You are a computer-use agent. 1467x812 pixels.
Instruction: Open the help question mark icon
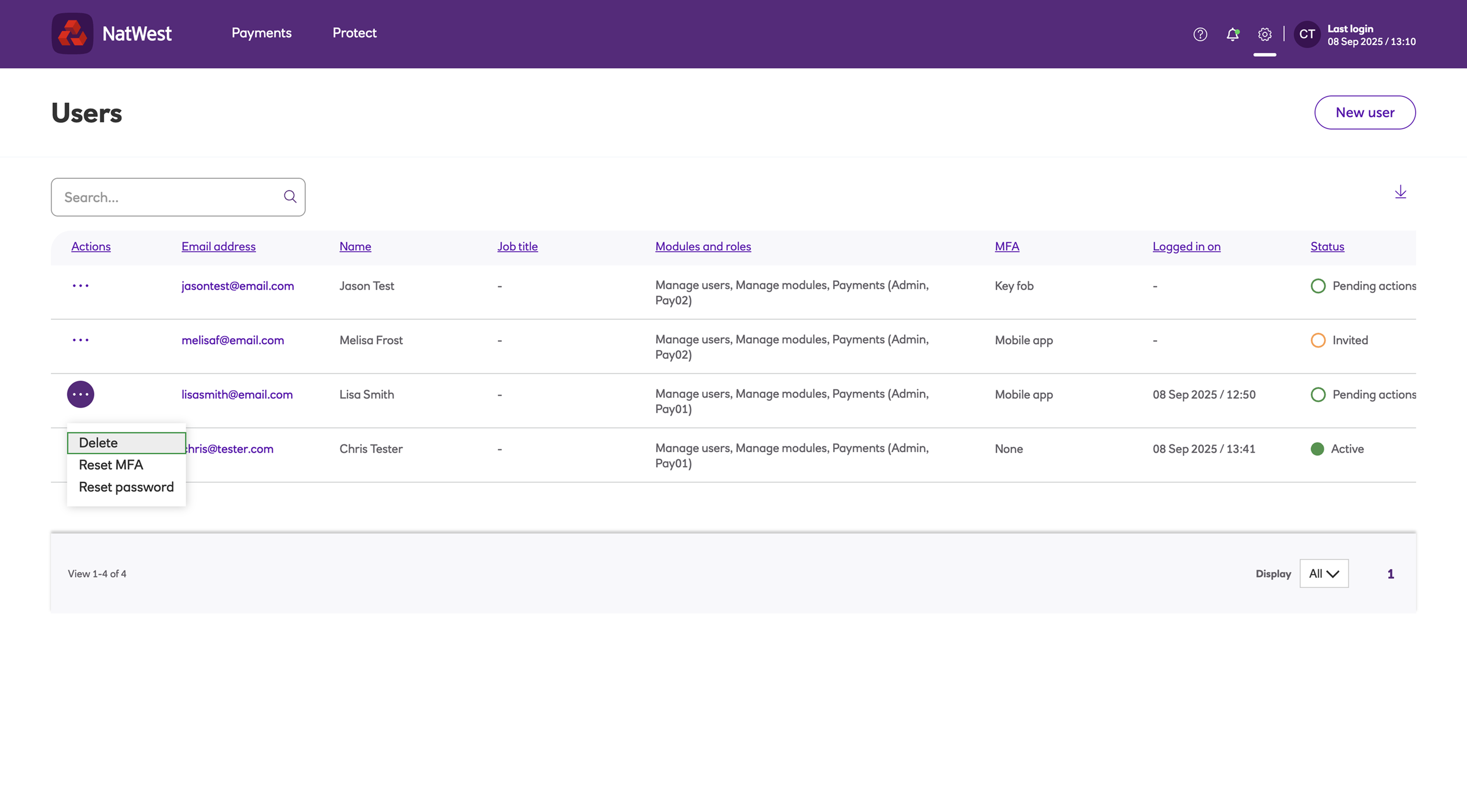pyautogui.click(x=1200, y=34)
